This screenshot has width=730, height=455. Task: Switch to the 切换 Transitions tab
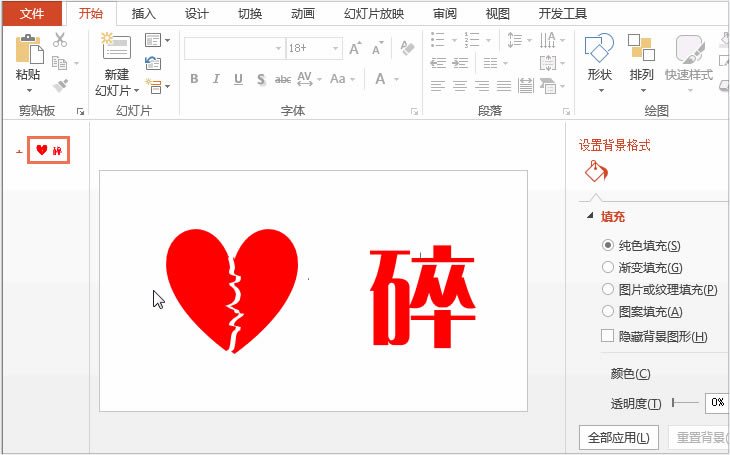tap(250, 14)
